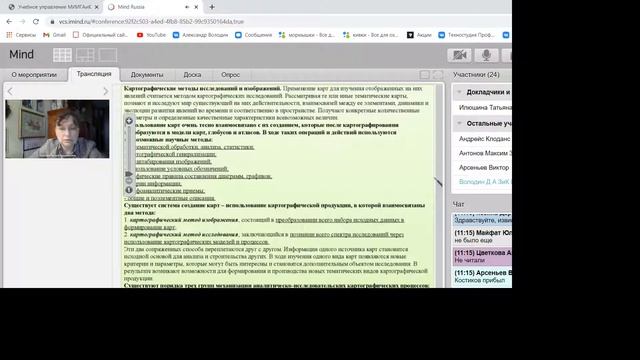This screenshot has width=640, height=360.
Task: Click the Участники (24) header
Action: point(476,75)
